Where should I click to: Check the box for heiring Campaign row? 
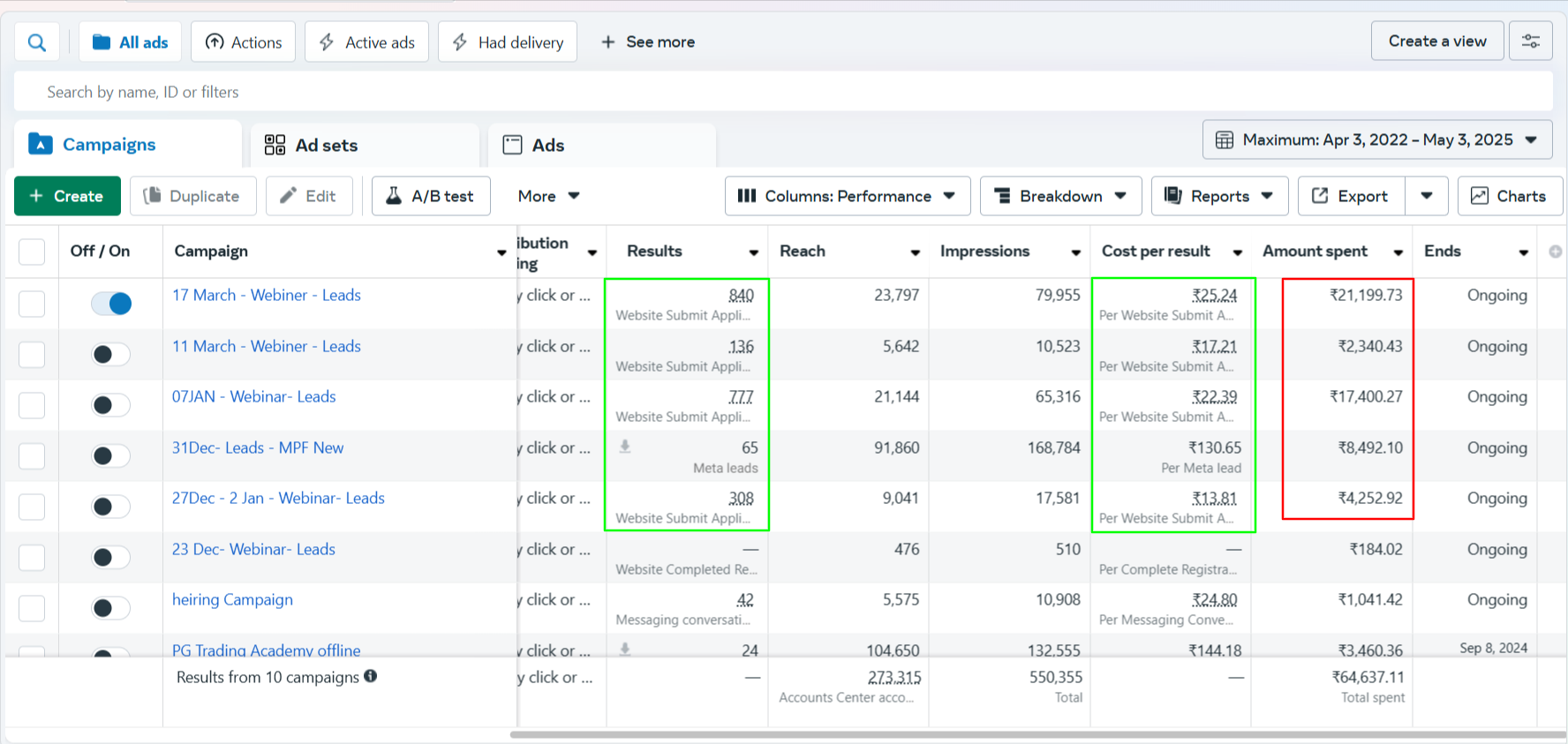(x=32, y=608)
